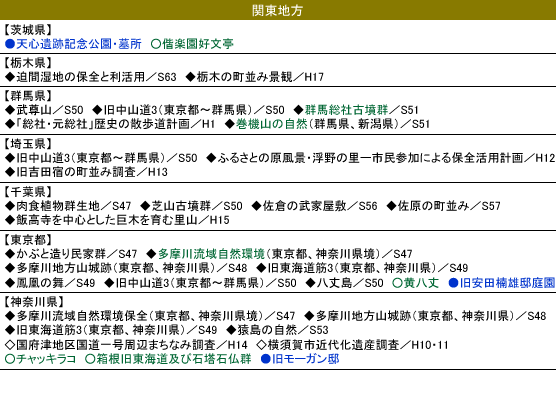Click the blue circle before 旧安田楠雄邸庭園

454,283
